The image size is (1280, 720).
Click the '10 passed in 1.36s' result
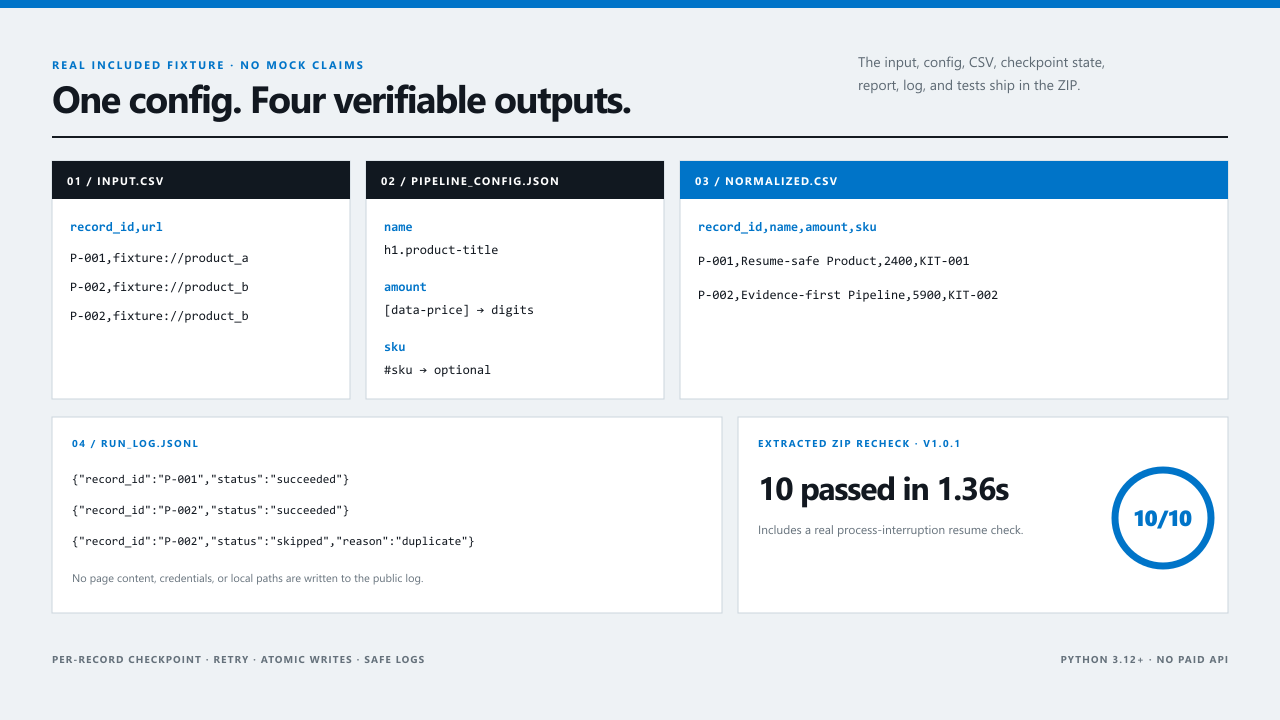coord(883,489)
